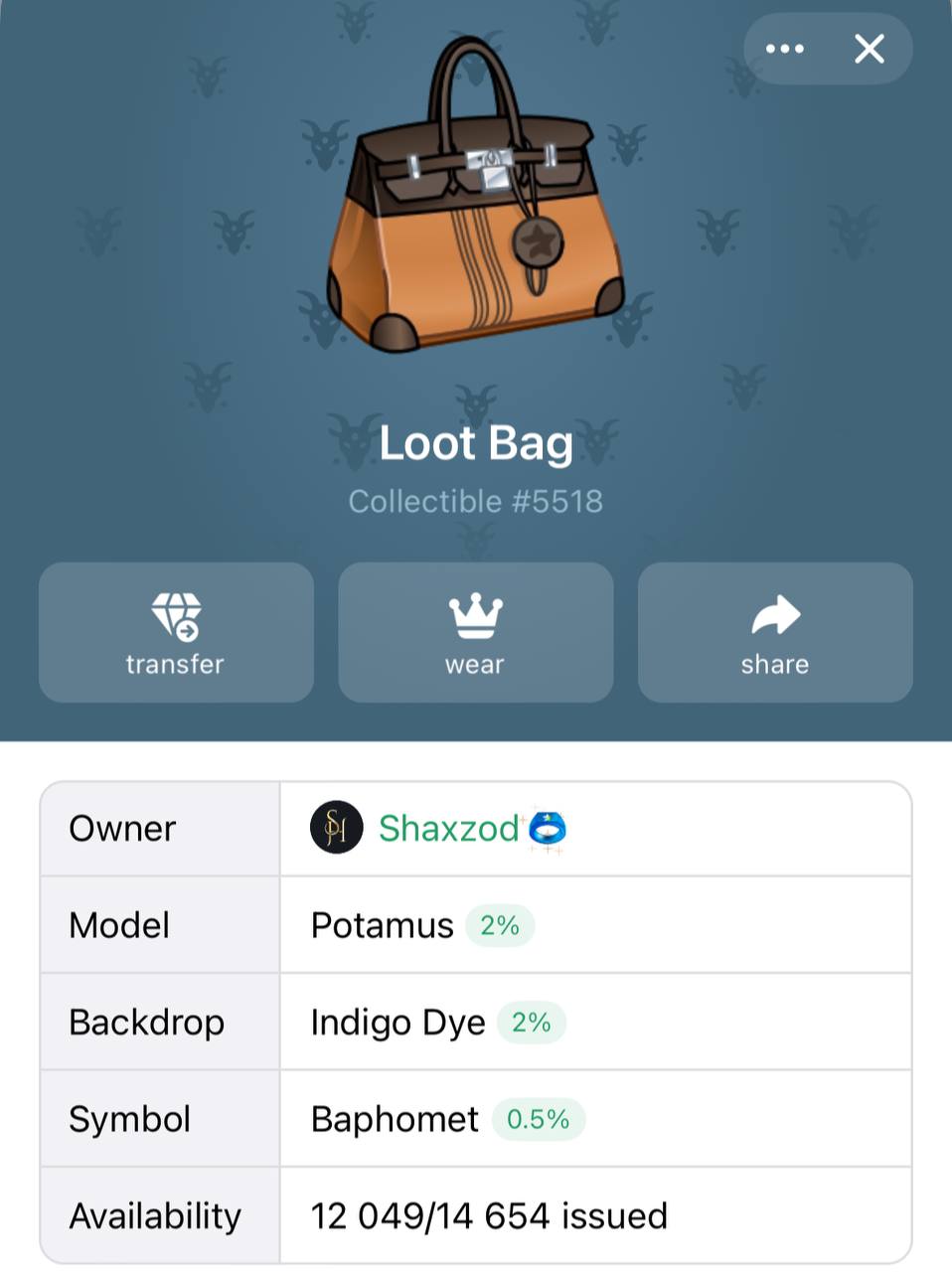Tap the 2% rarity badge next to Potamus
Screen dimensions: 952x1272
[x=500, y=925]
